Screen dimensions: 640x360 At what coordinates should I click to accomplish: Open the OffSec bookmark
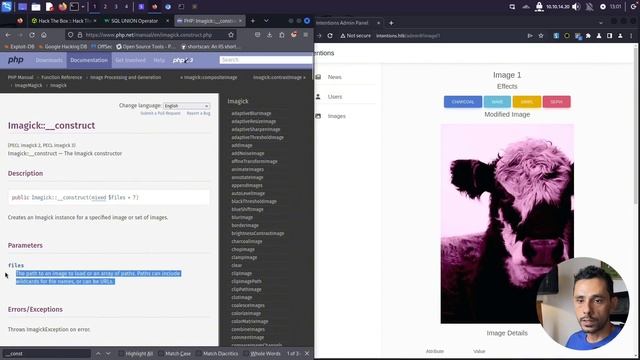[x=102, y=47]
